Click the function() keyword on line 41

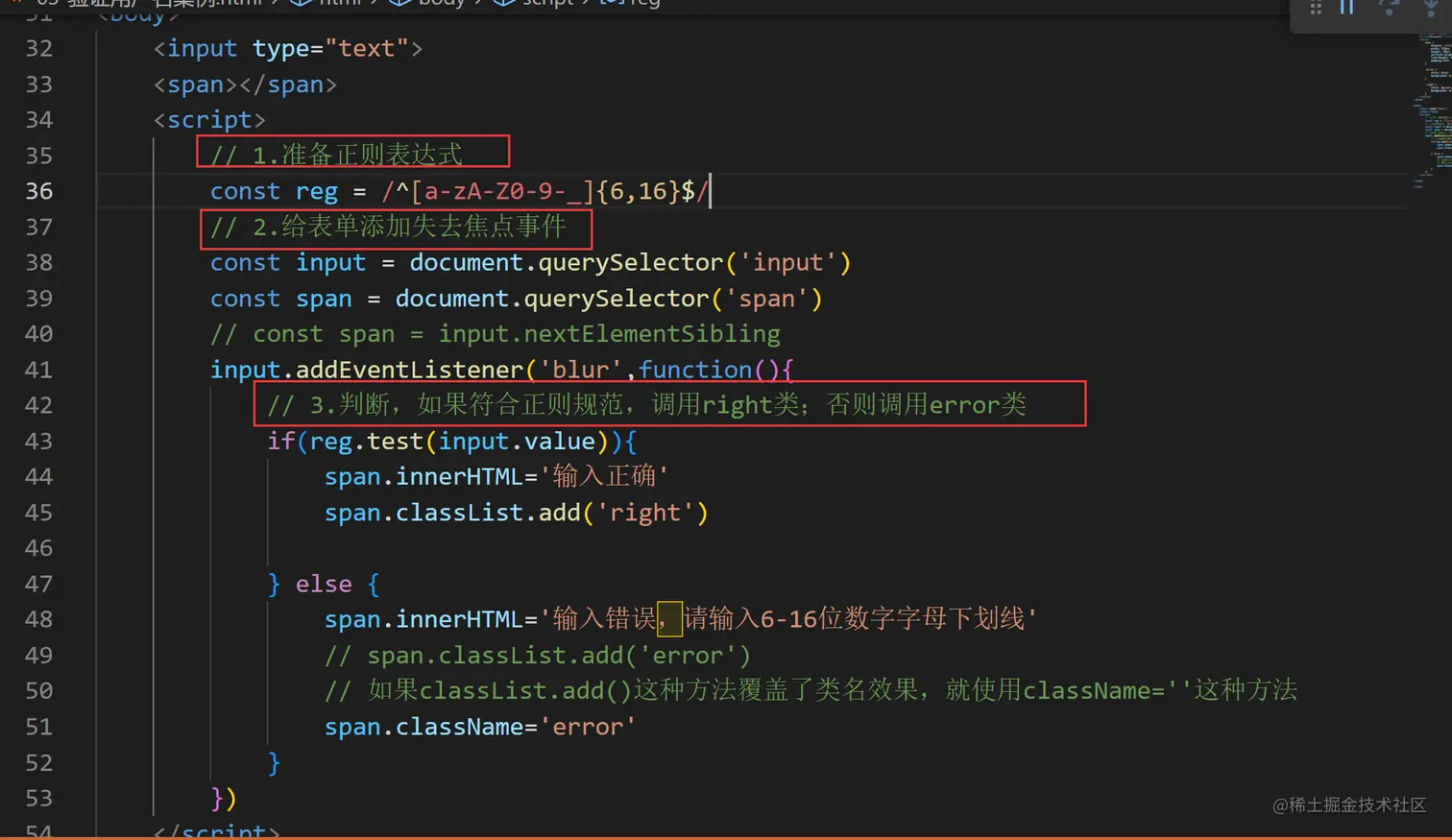click(709, 370)
